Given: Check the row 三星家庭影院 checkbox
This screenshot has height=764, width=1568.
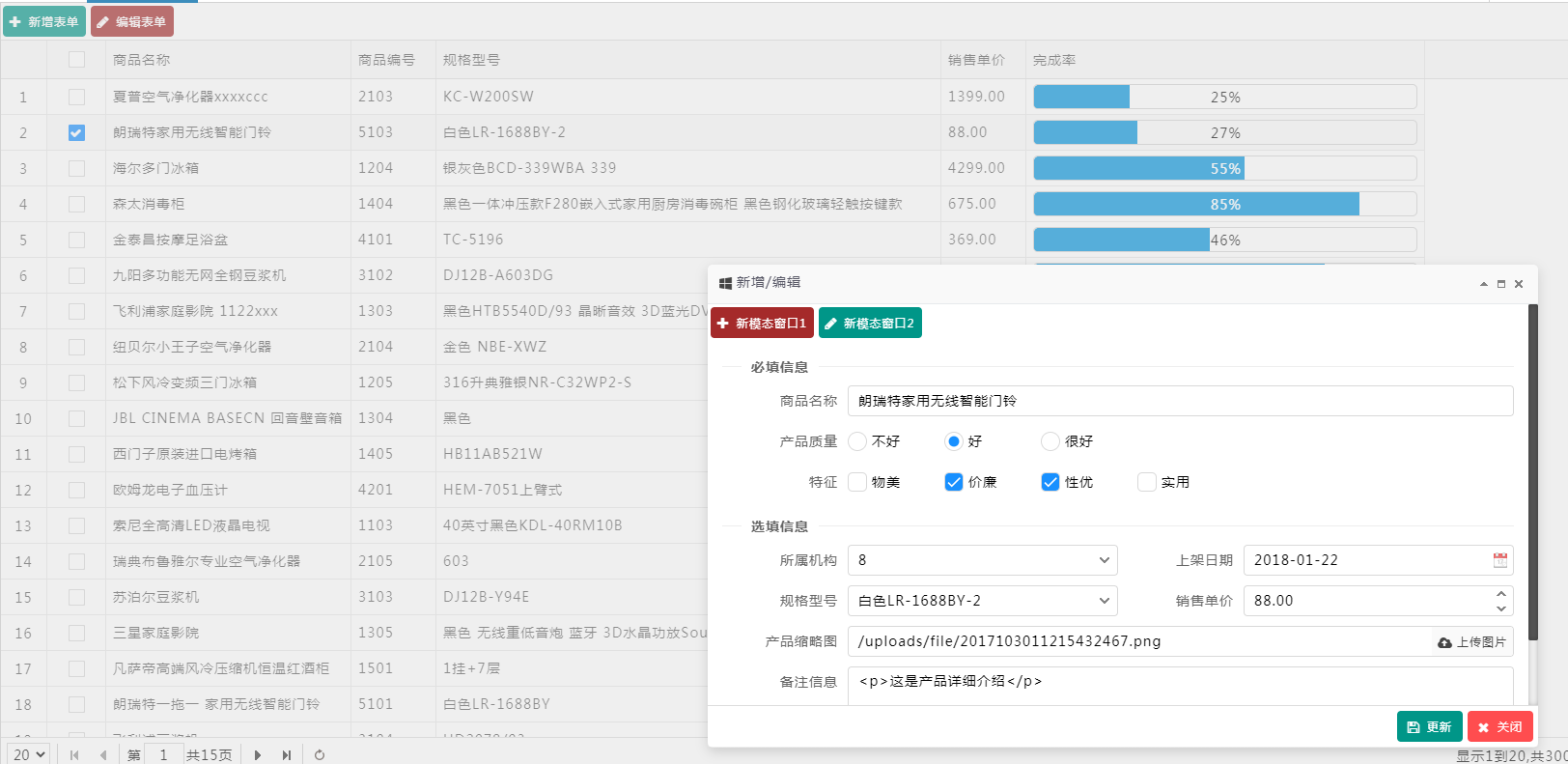Looking at the screenshot, I should pos(76,633).
